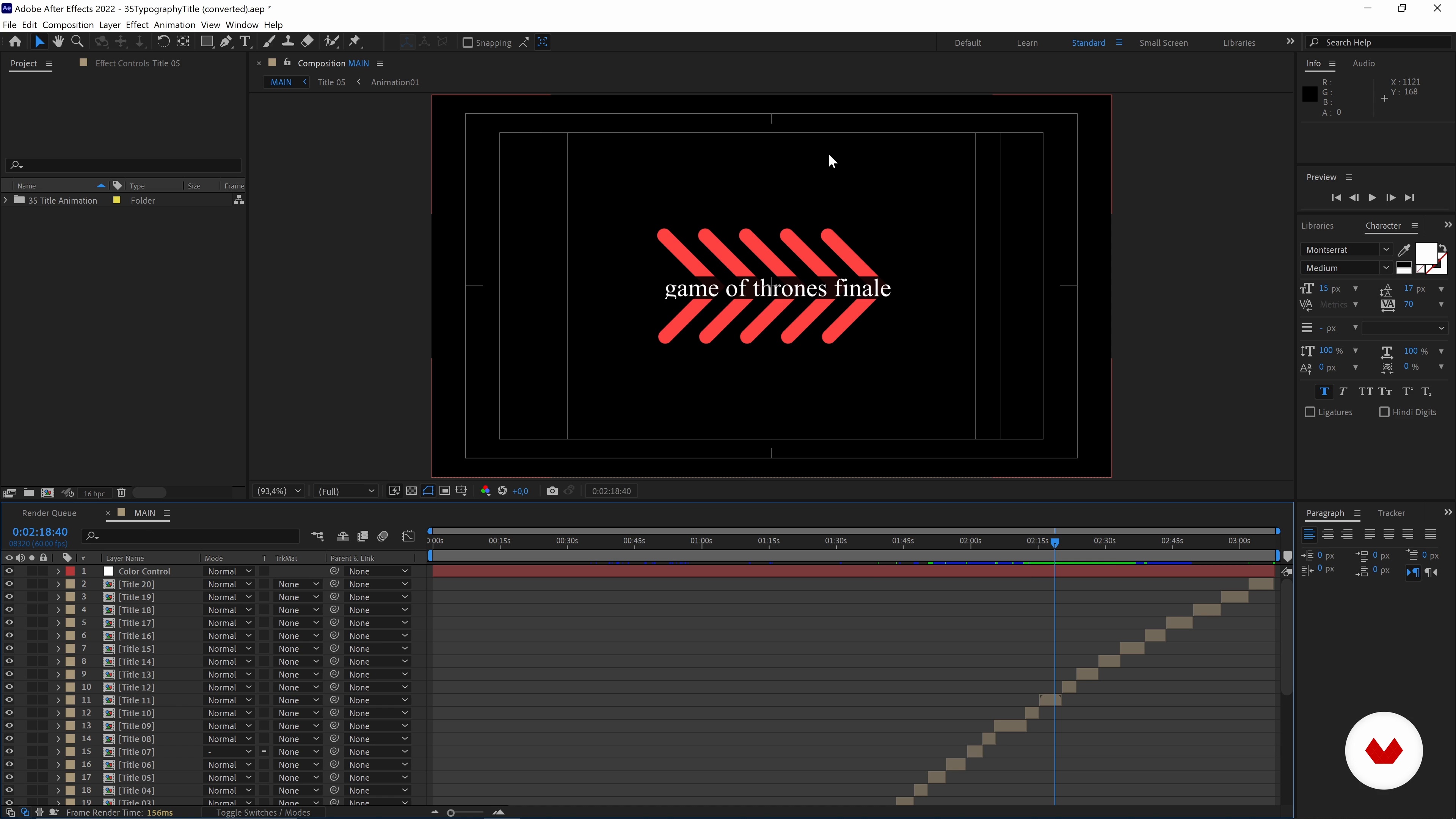This screenshot has width=1456, height=819.
Task: Select the Horizontal Type tool
Action: pos(245,41)
